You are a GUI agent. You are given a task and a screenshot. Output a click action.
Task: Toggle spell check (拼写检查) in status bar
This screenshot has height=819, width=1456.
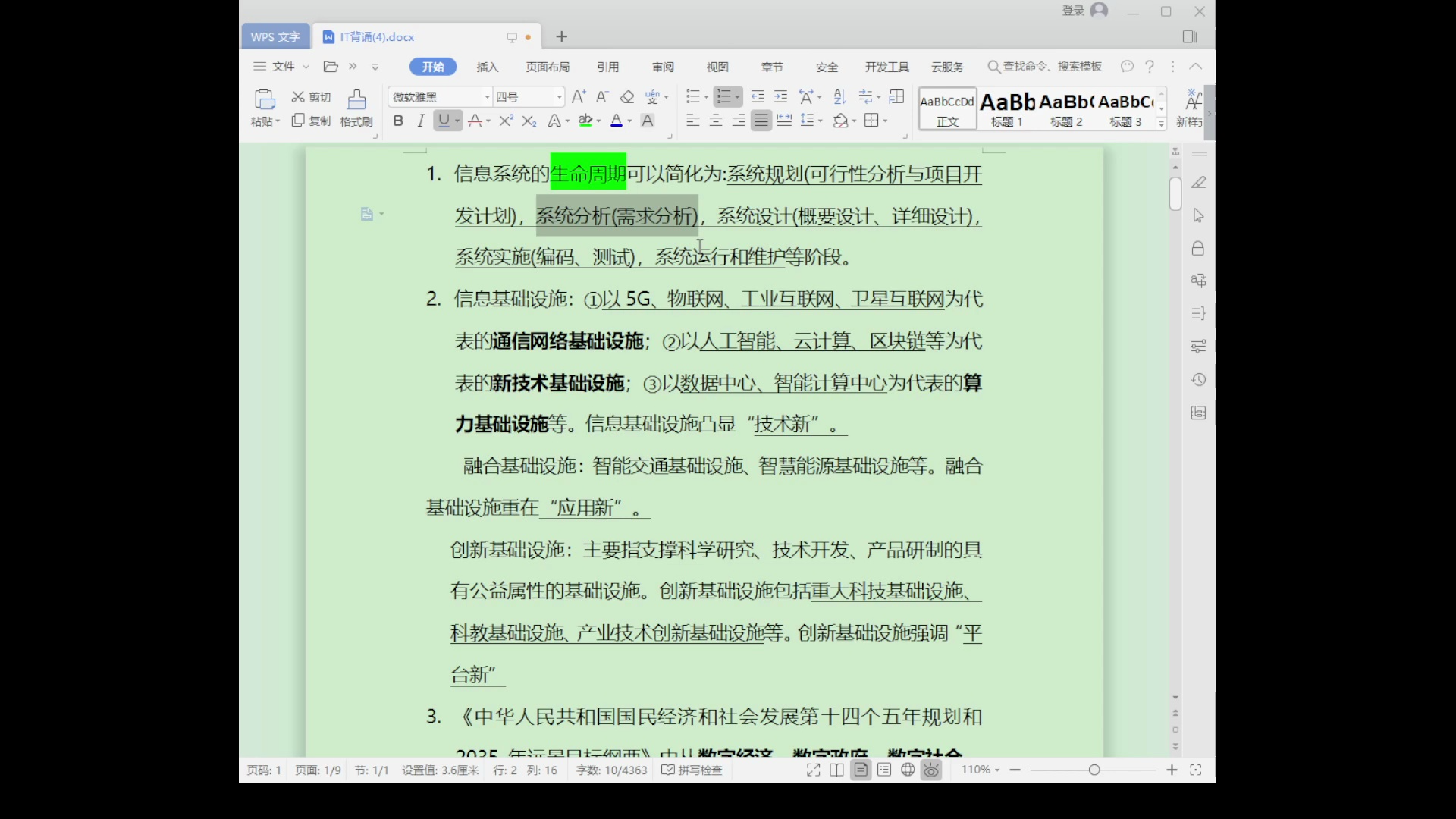tap(692, 770)
